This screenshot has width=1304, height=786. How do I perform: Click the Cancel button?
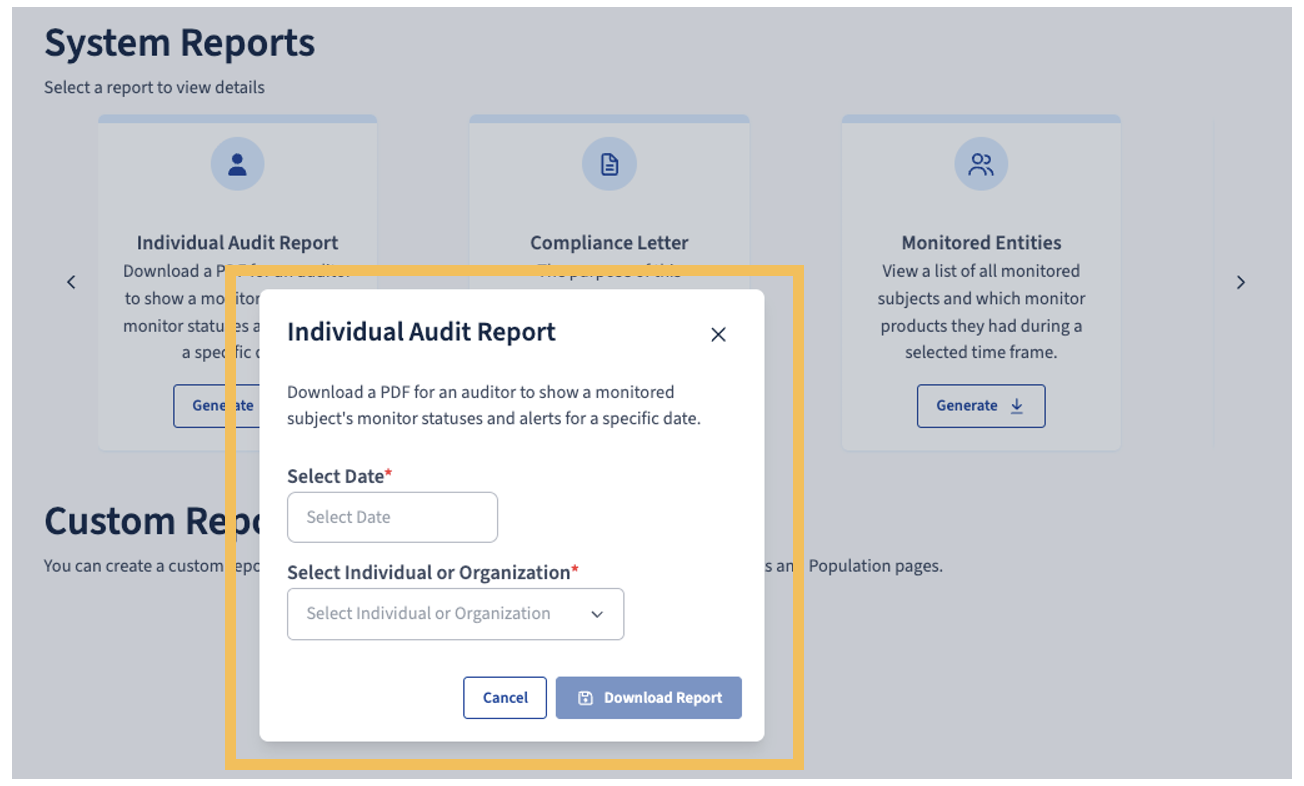(505, 698)
